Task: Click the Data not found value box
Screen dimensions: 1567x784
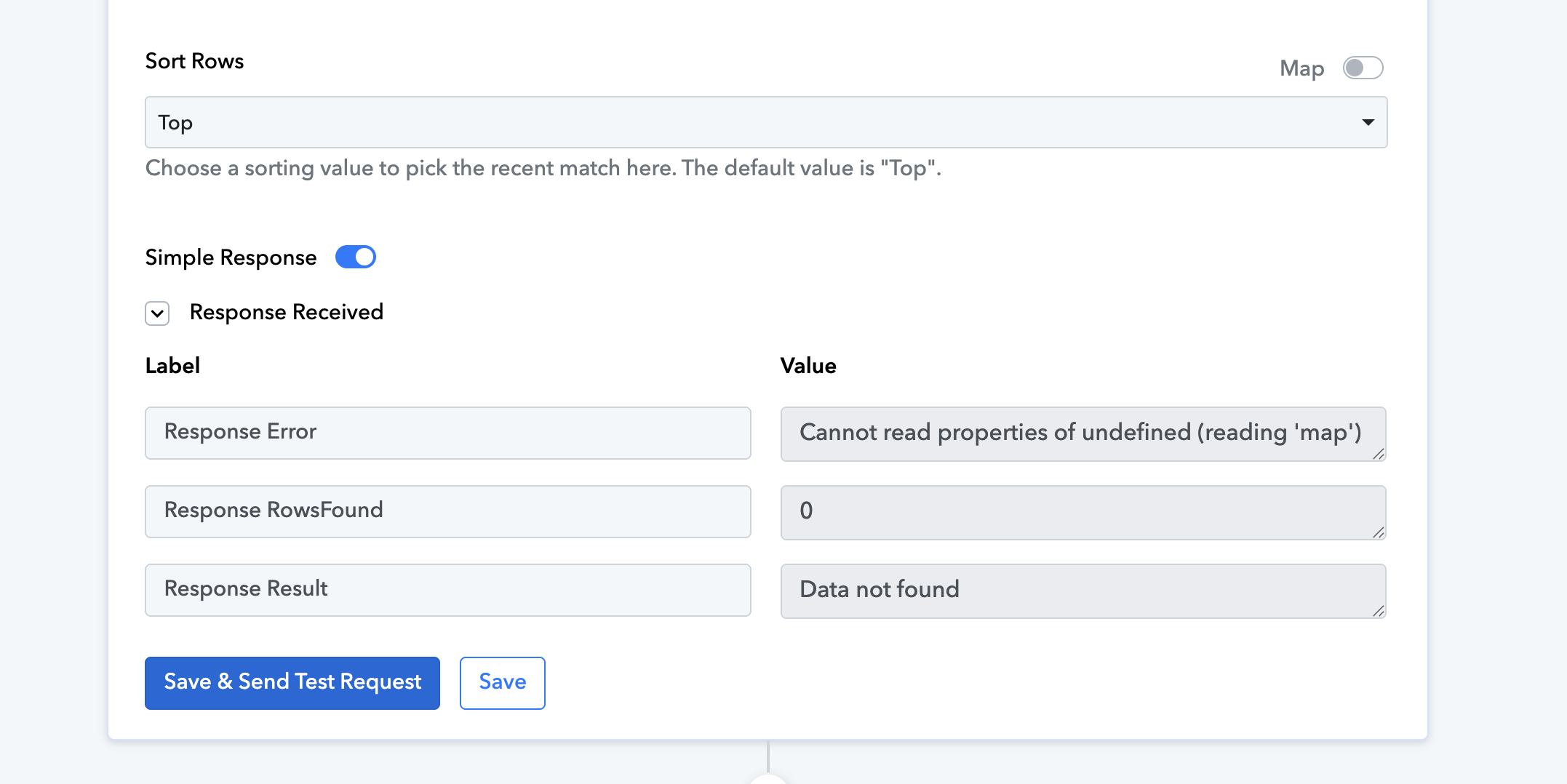Action: click(x=1083, y=591)
